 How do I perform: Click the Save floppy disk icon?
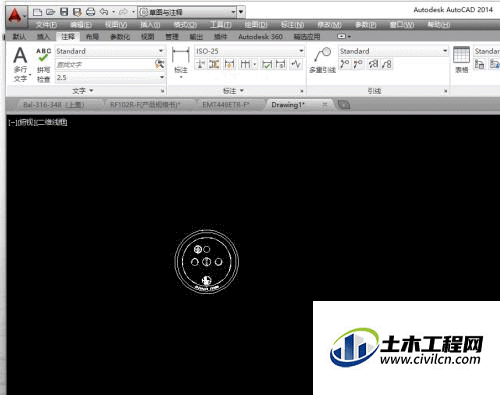point(64,12)
